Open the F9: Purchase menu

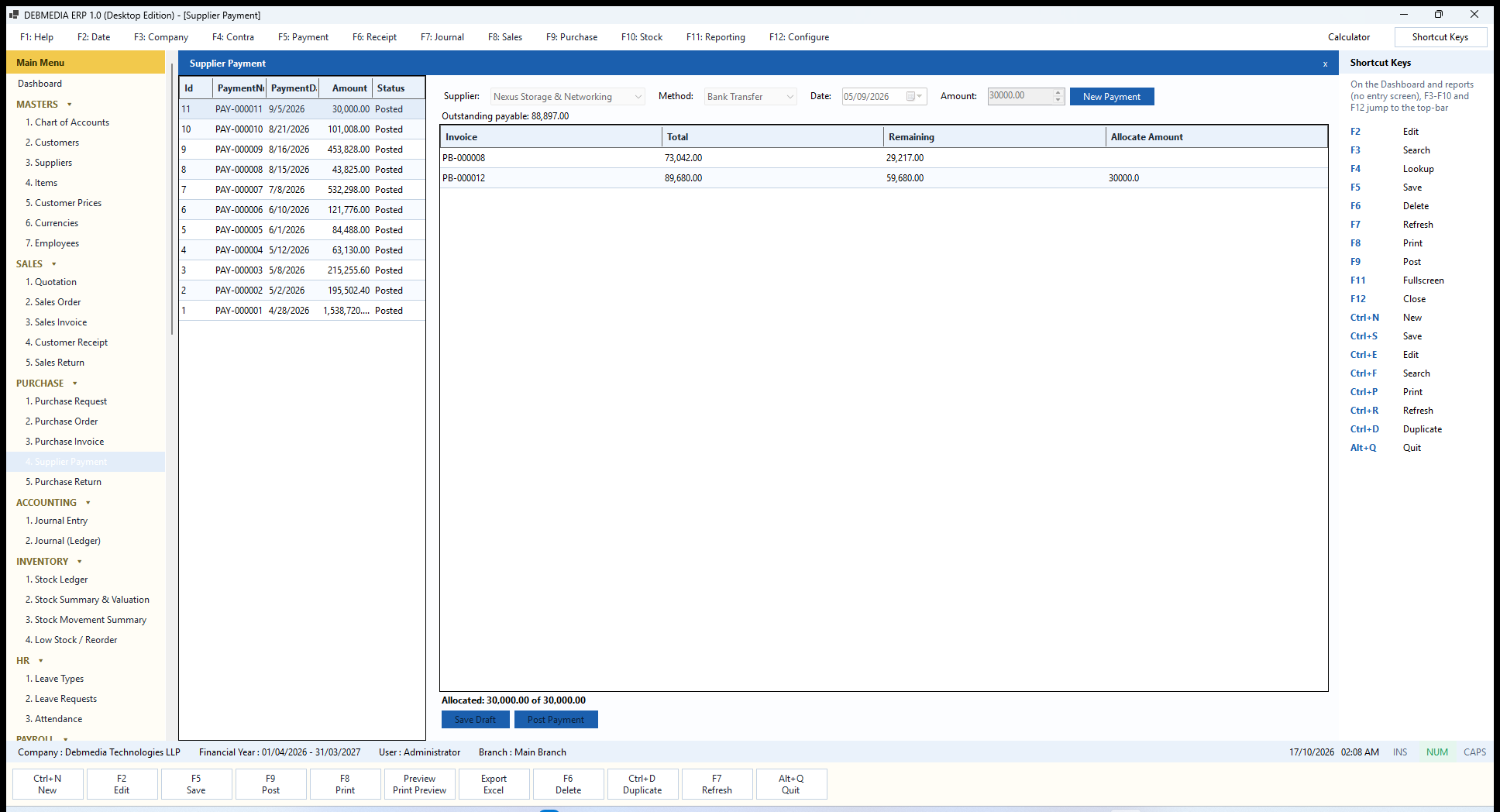(x=572, y=37)
